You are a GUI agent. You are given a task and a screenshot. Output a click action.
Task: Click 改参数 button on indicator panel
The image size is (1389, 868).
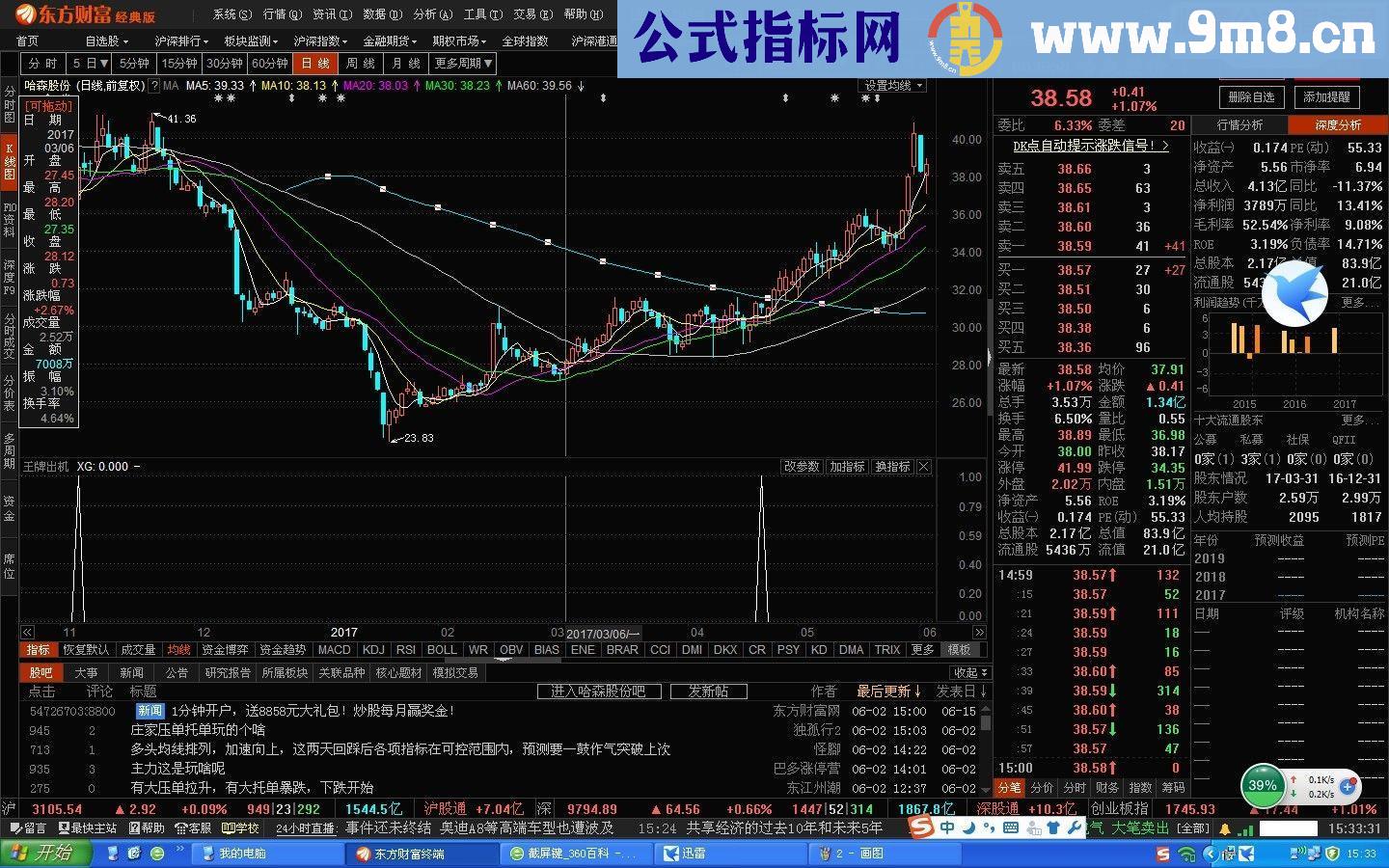[x=802, y=467]
